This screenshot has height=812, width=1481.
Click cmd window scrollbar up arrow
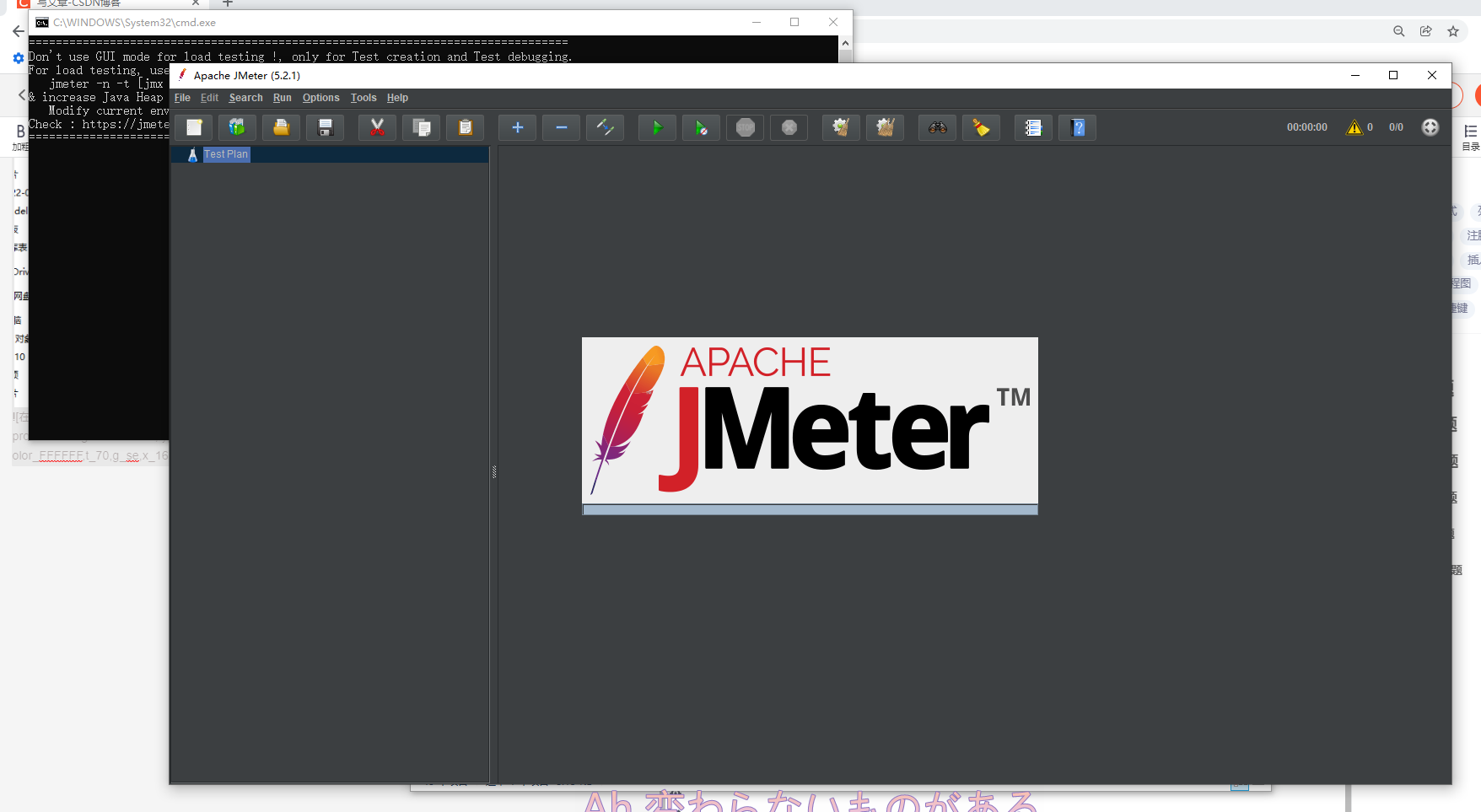pos(845,43)
